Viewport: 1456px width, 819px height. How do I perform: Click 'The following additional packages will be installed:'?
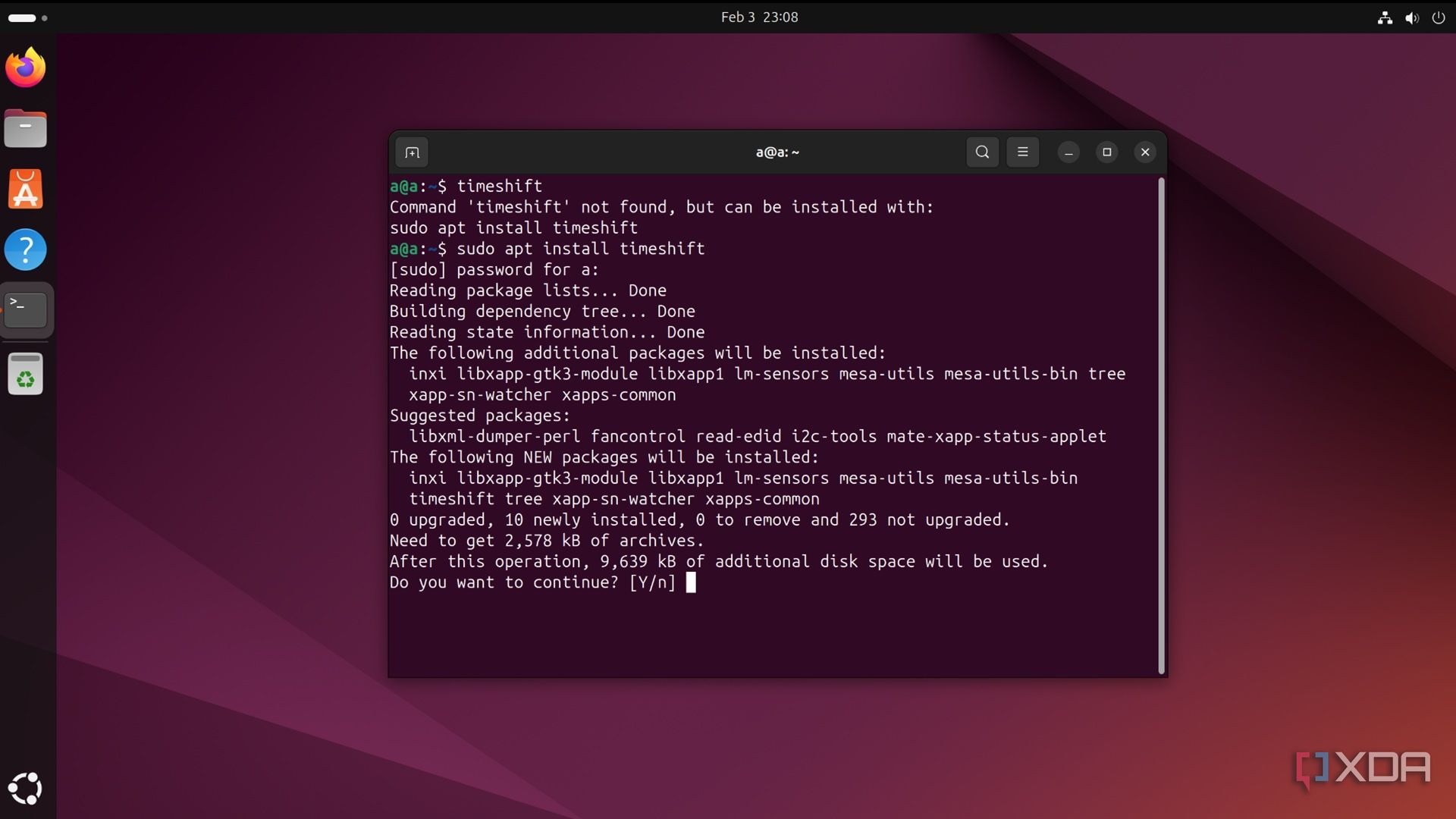click(x=638, y=353)
